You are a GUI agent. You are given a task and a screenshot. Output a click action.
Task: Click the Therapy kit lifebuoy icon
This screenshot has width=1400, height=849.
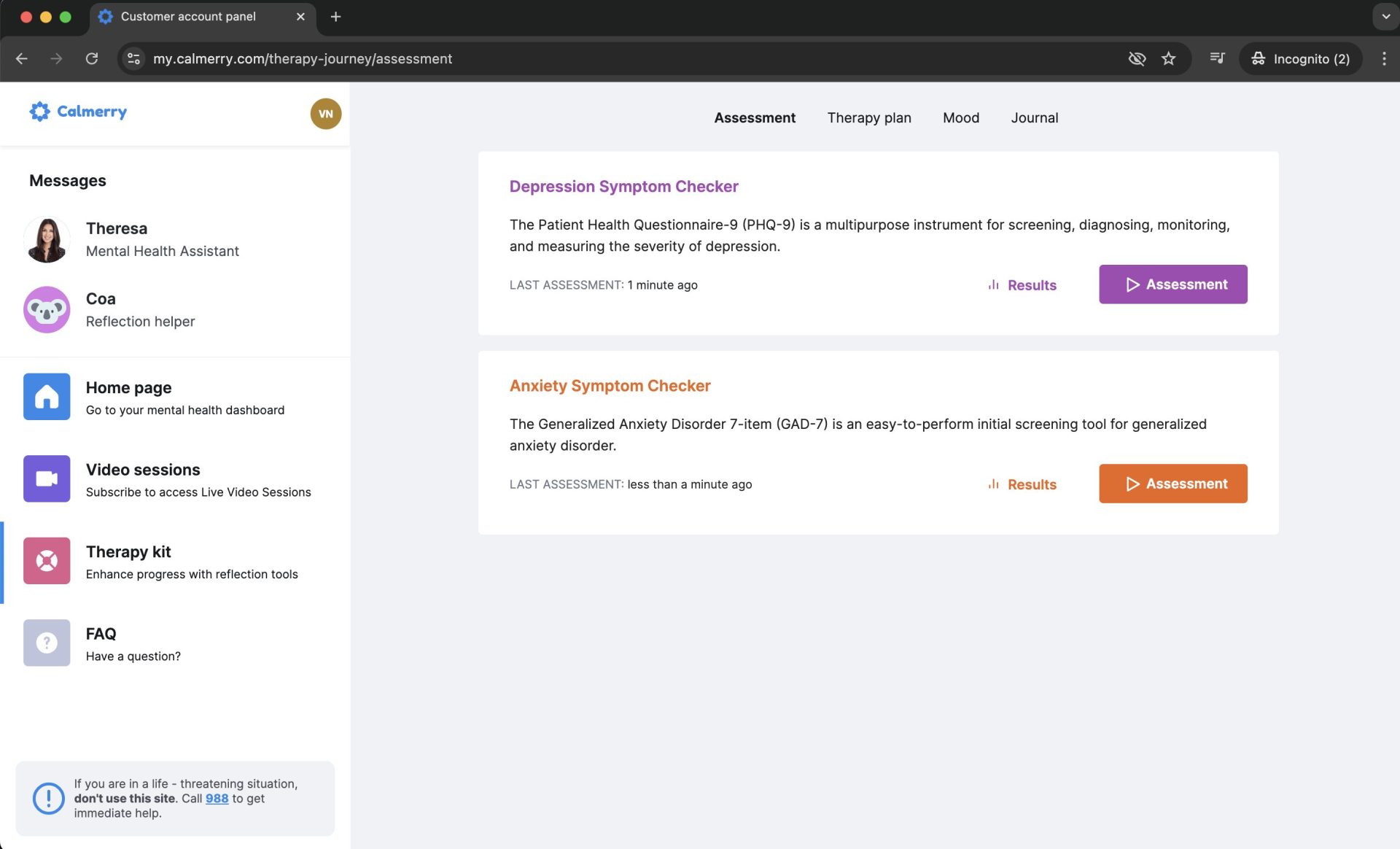pyautogui.click(x=47, y=561)
